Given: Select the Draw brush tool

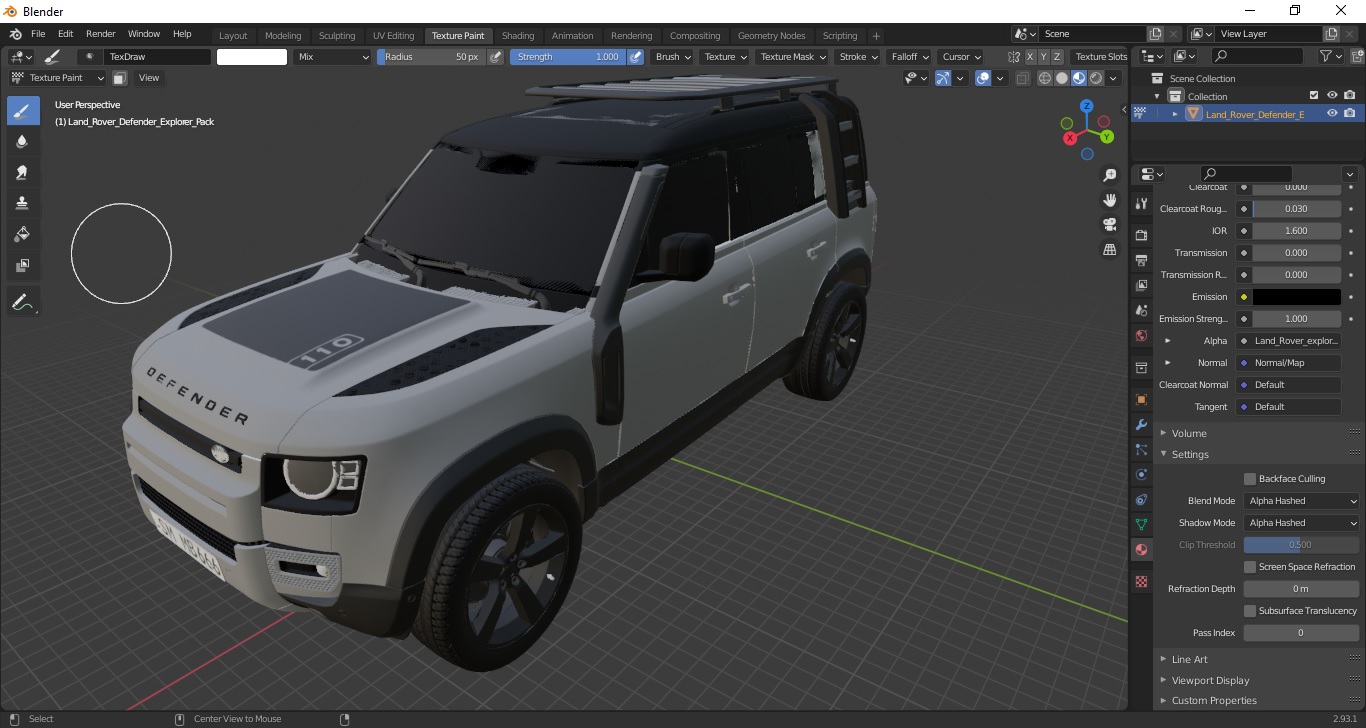Looking at the screenshot, I should [23, 111].
